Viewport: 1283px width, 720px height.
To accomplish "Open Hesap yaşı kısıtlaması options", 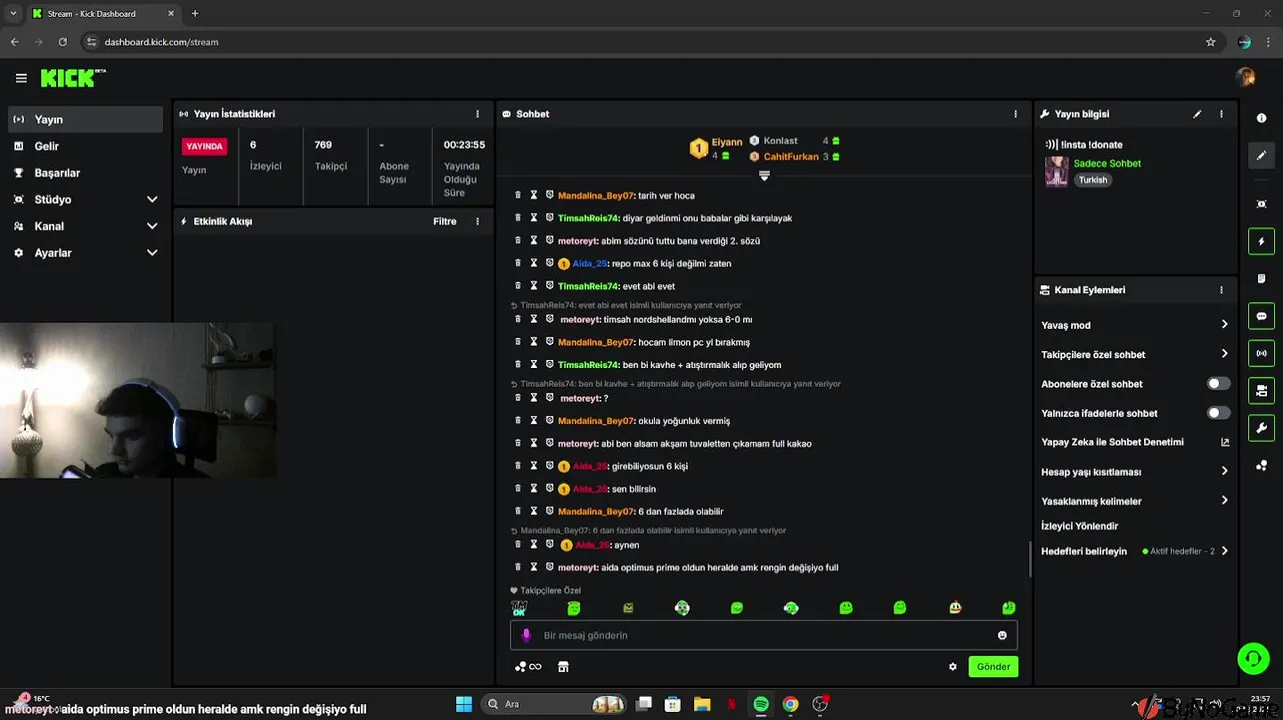I will pyautogui.click(x=1134, y=472).
